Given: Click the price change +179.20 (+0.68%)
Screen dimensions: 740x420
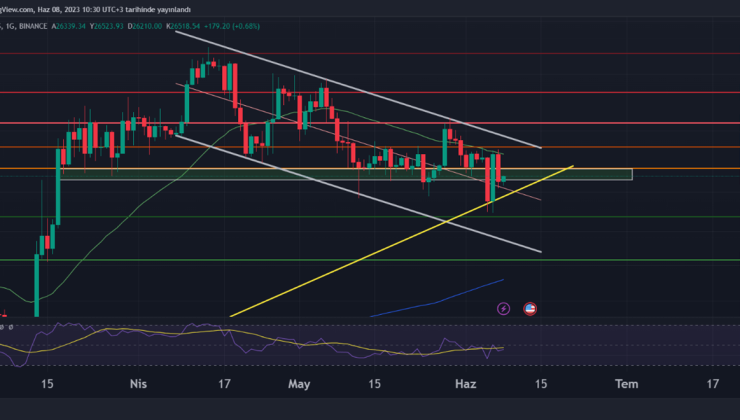Looking at the screenshot, I should tap(232, 26).
